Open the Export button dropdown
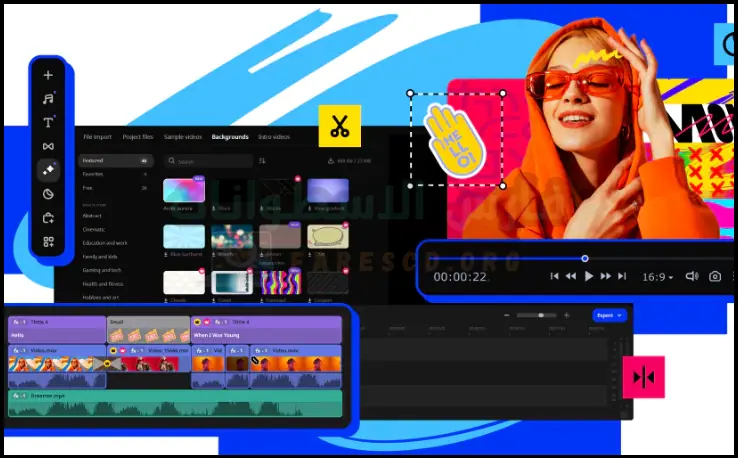This screenshot has width=738, height=458. tap(608, 315)
